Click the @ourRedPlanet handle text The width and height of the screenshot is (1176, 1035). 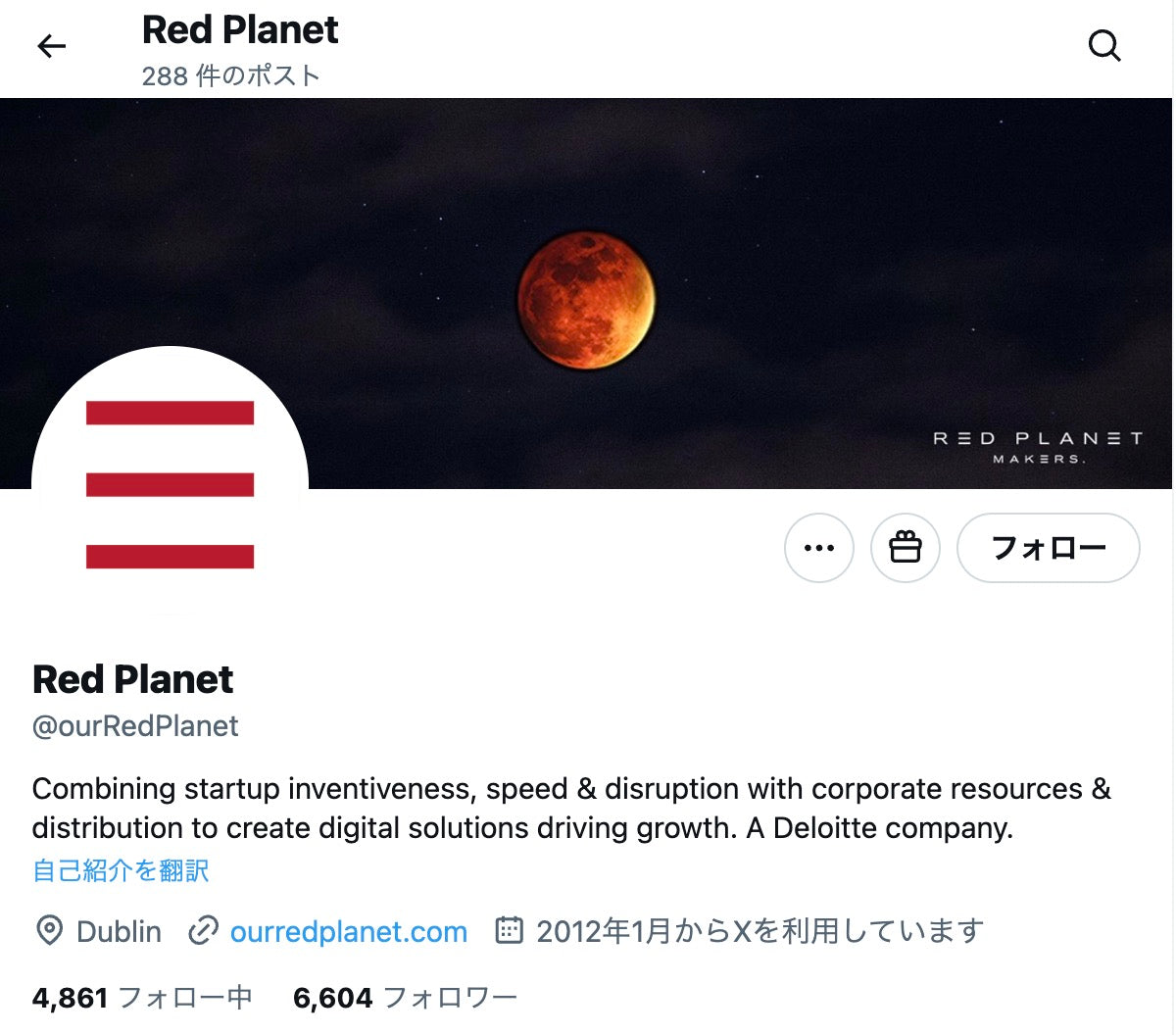(x=135, y=726)
